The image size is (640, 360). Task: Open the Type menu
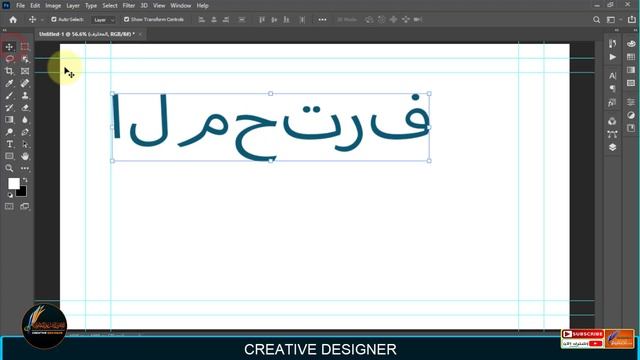tap(91, 6)
